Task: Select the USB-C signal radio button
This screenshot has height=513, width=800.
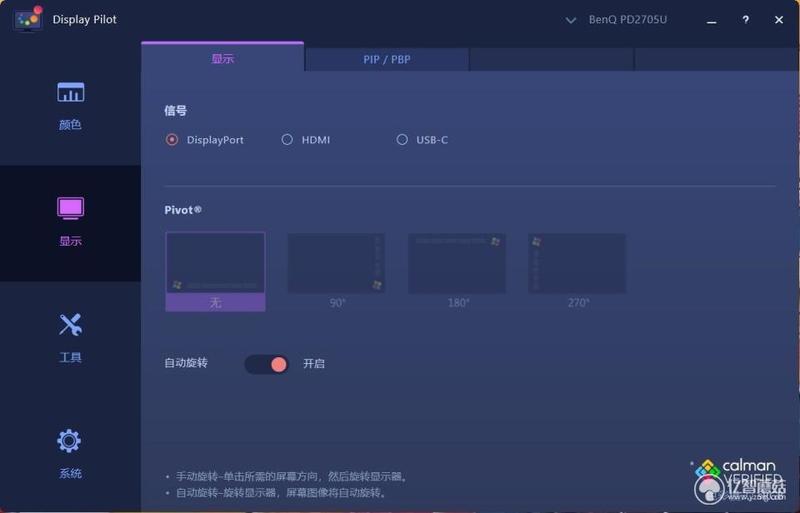Action: (x=402, y=139)
